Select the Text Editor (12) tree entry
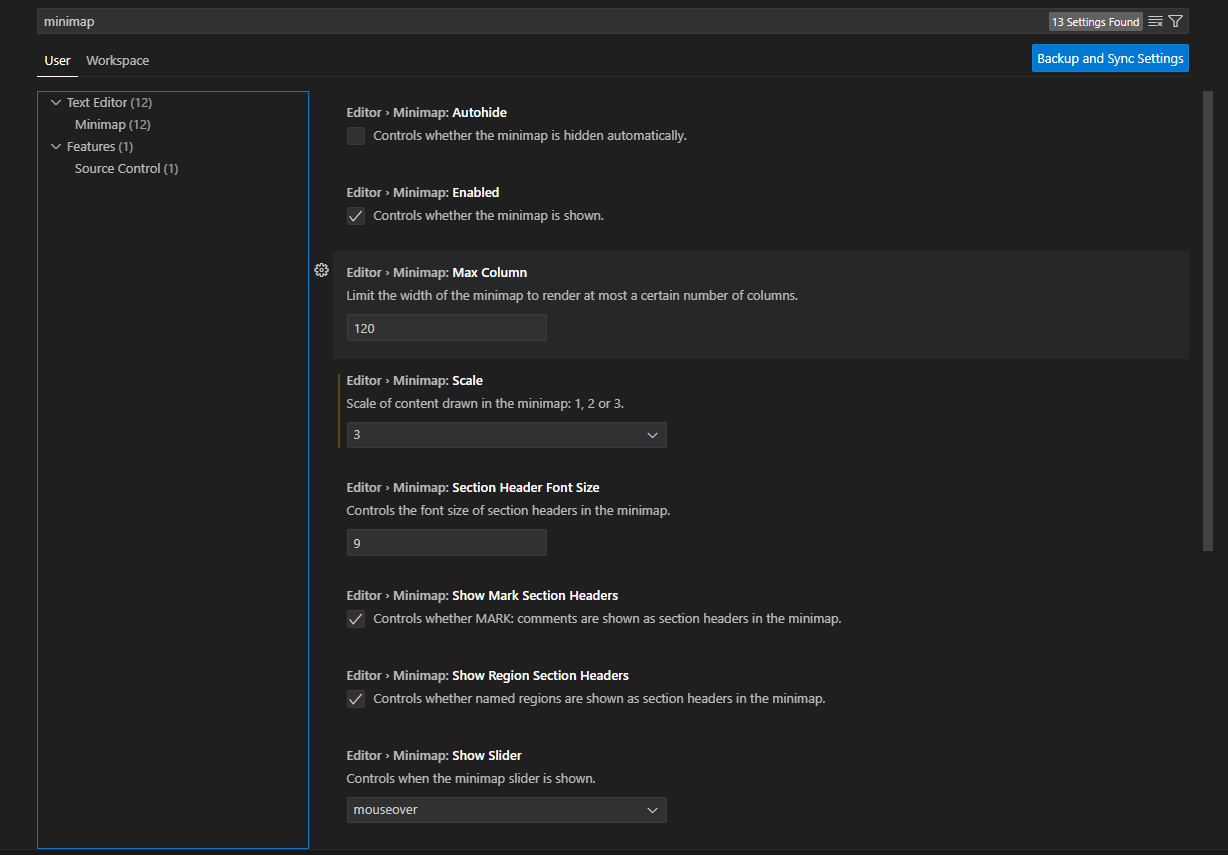1228x855 pixels. [x=109, y=102]
